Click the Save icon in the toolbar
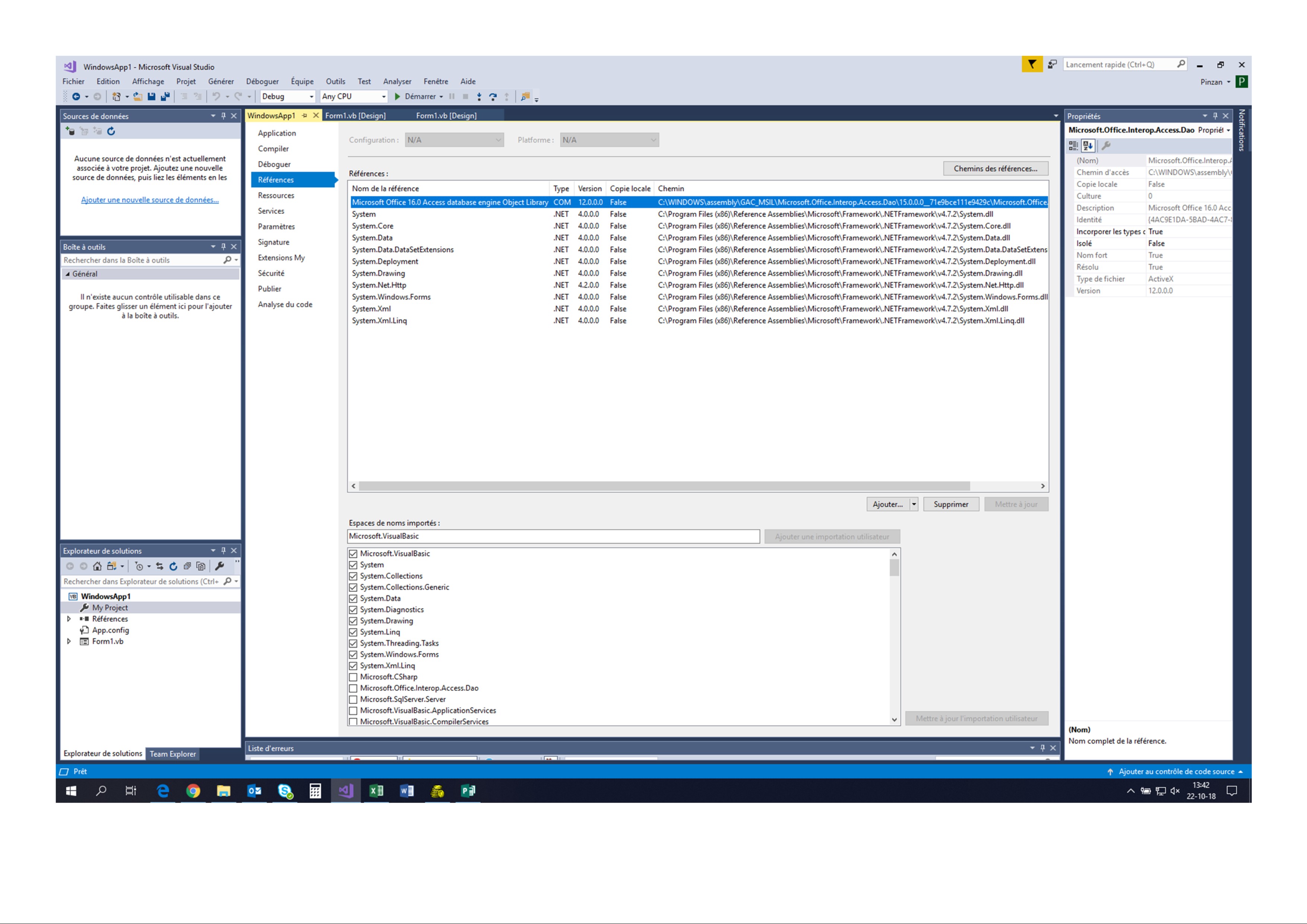 coord(151,97)
